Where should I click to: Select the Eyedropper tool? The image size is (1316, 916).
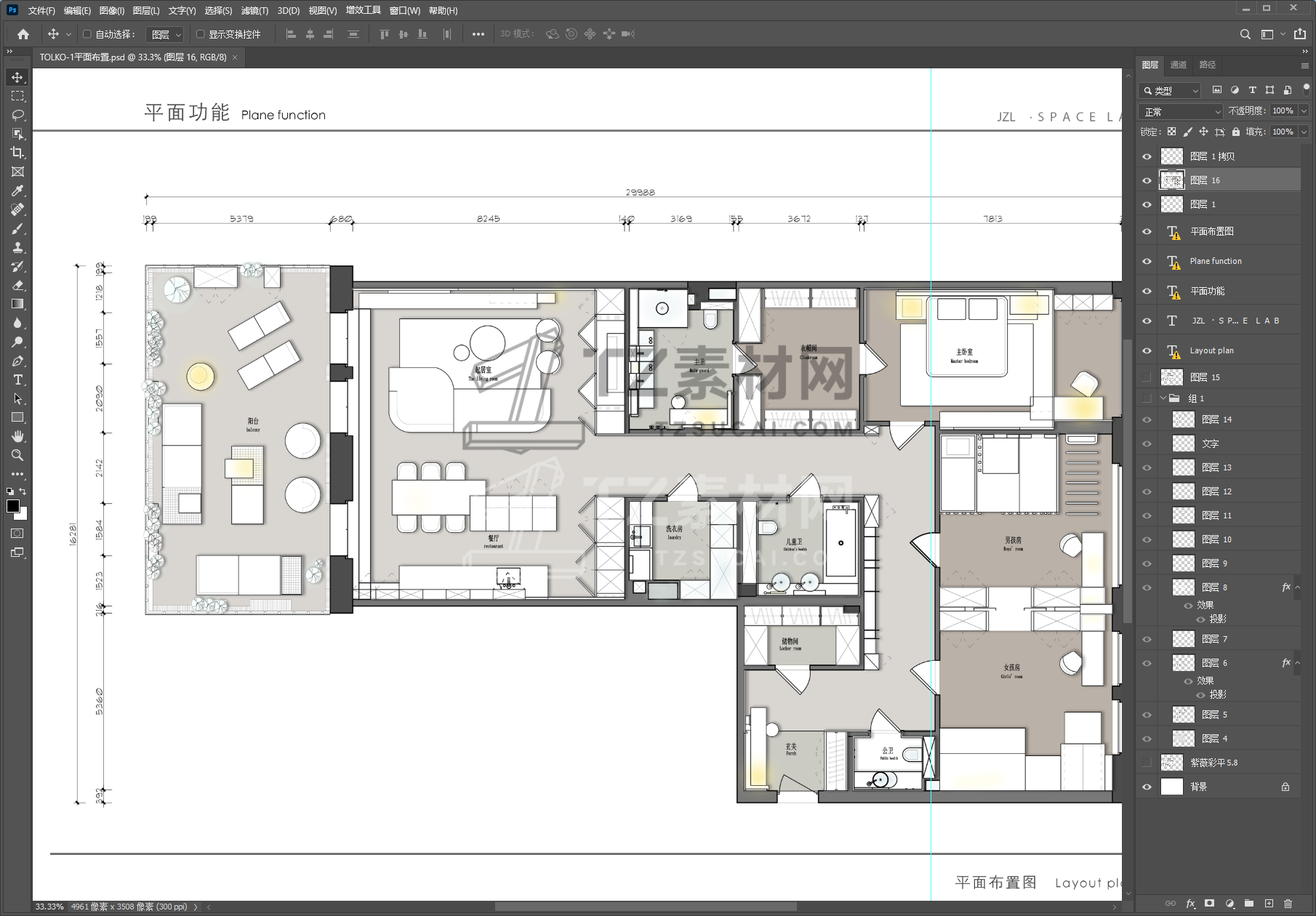(x=17, y=190)
